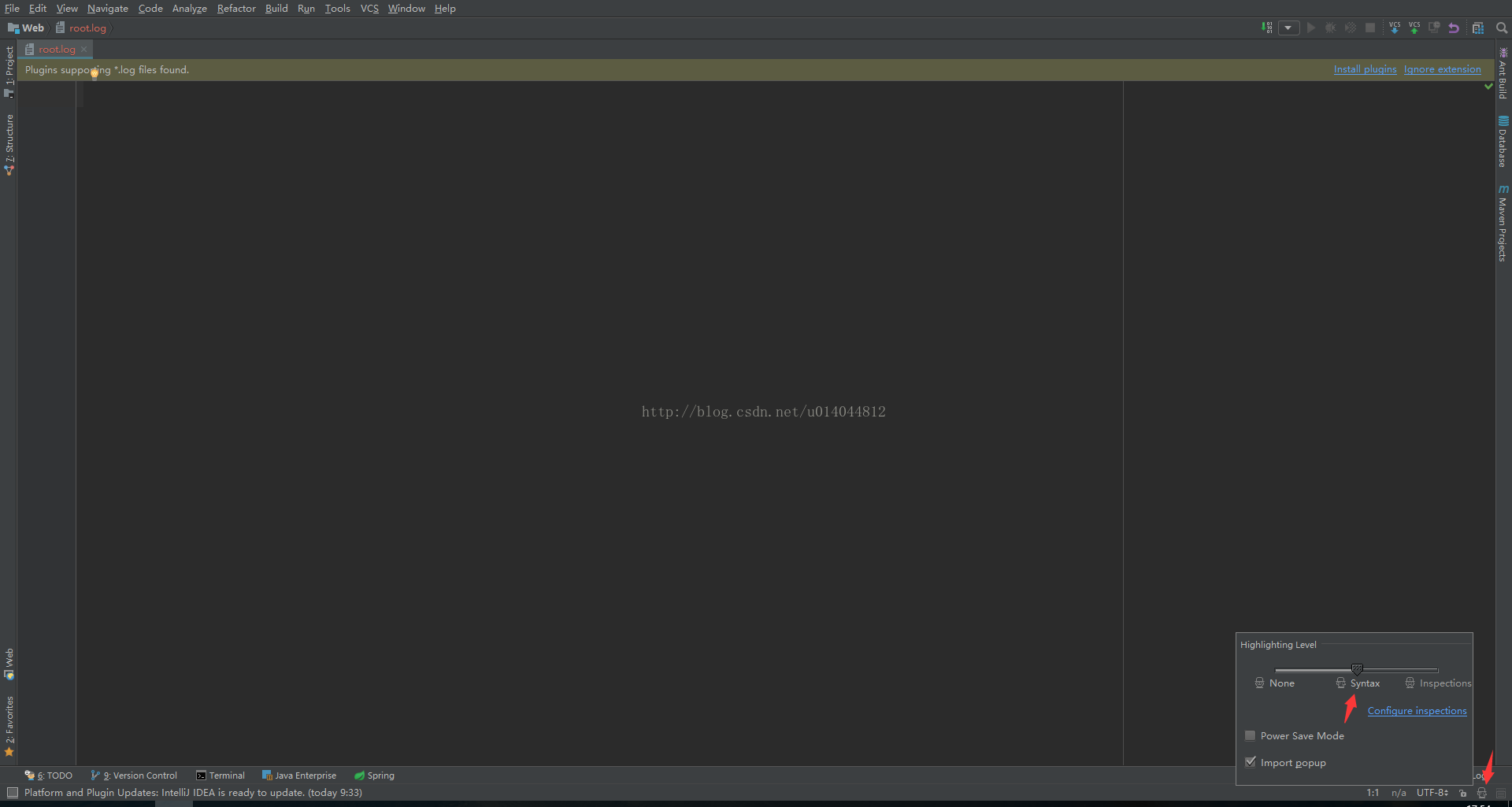Image resolution: width=1512 pixels, height=807 pixels.
Task: Open the 9: Version Control tool window
Action: coord(134,776)
